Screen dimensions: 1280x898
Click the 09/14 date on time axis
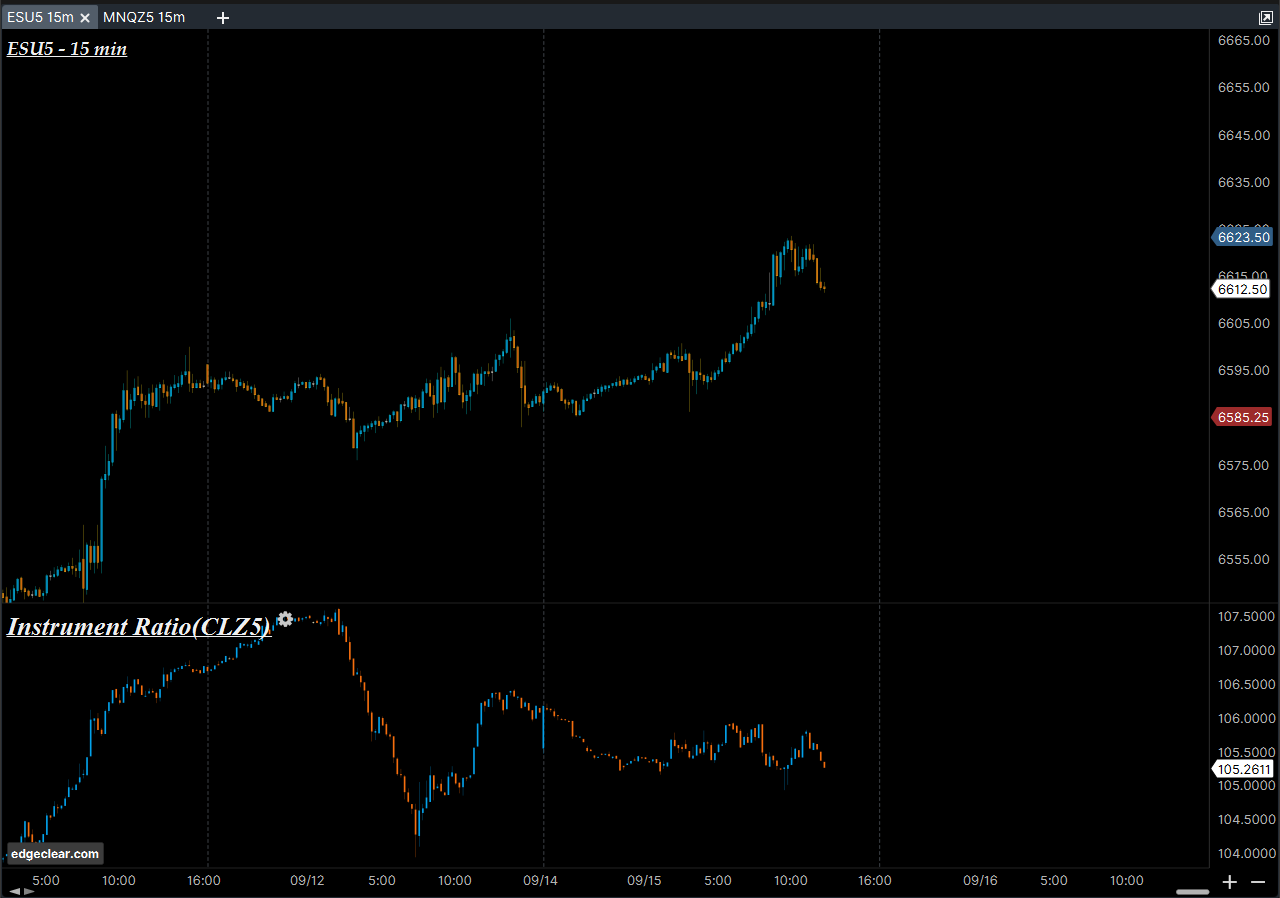[540, 881]
